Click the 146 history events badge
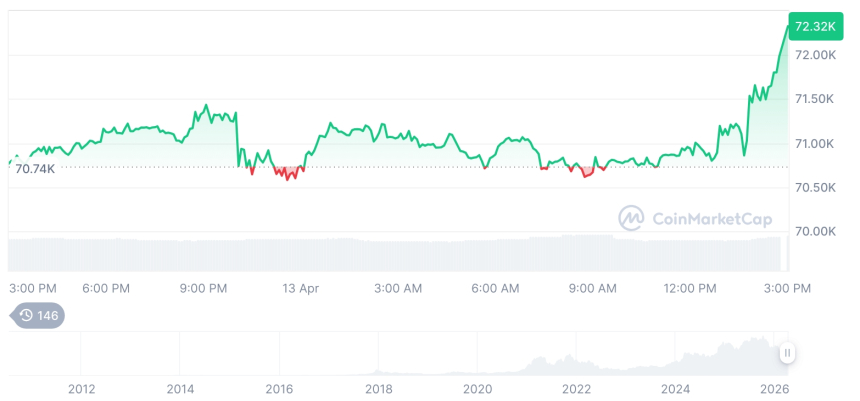This screenshot has width=860, height=401. [39, 316]
